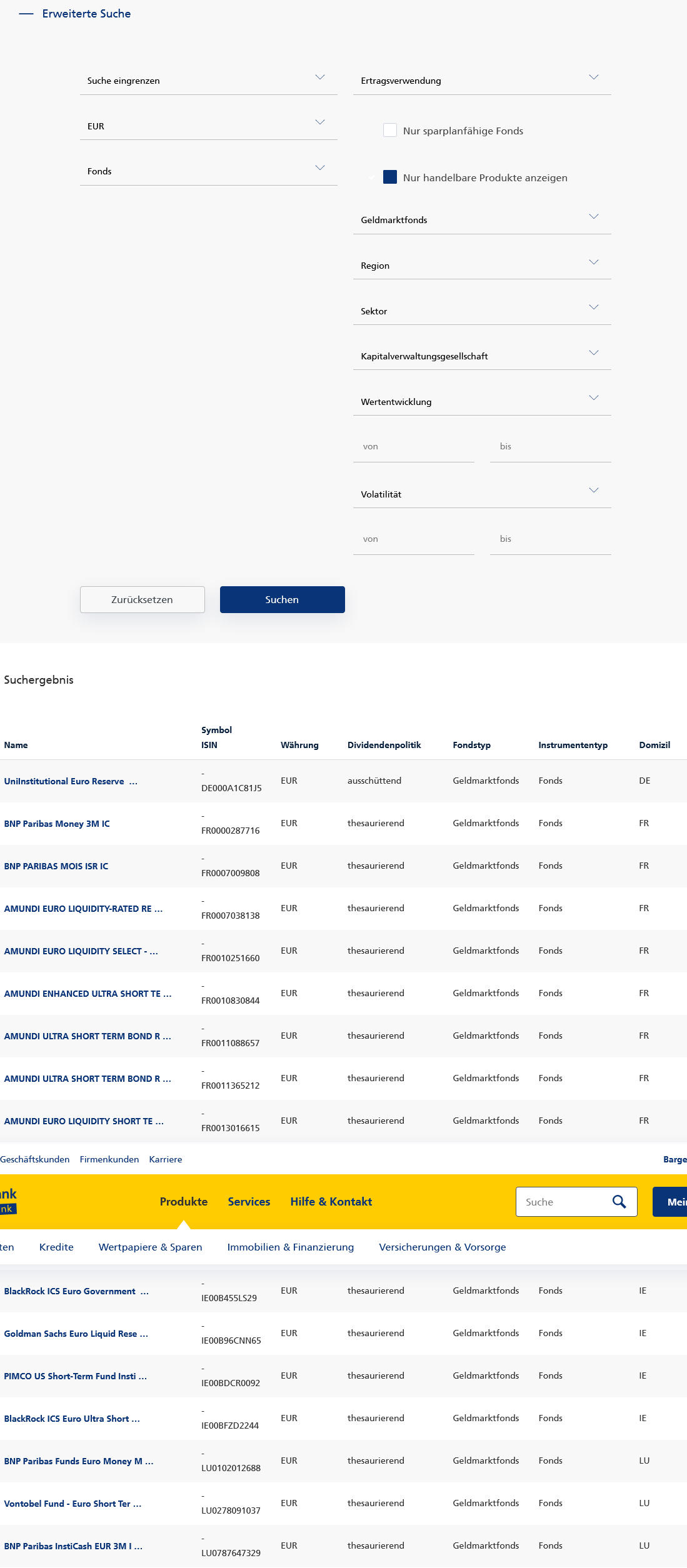This screenshot has height=1568, width=687.
Task: Click the ausschüttend cell
Action: click(374, 781)
